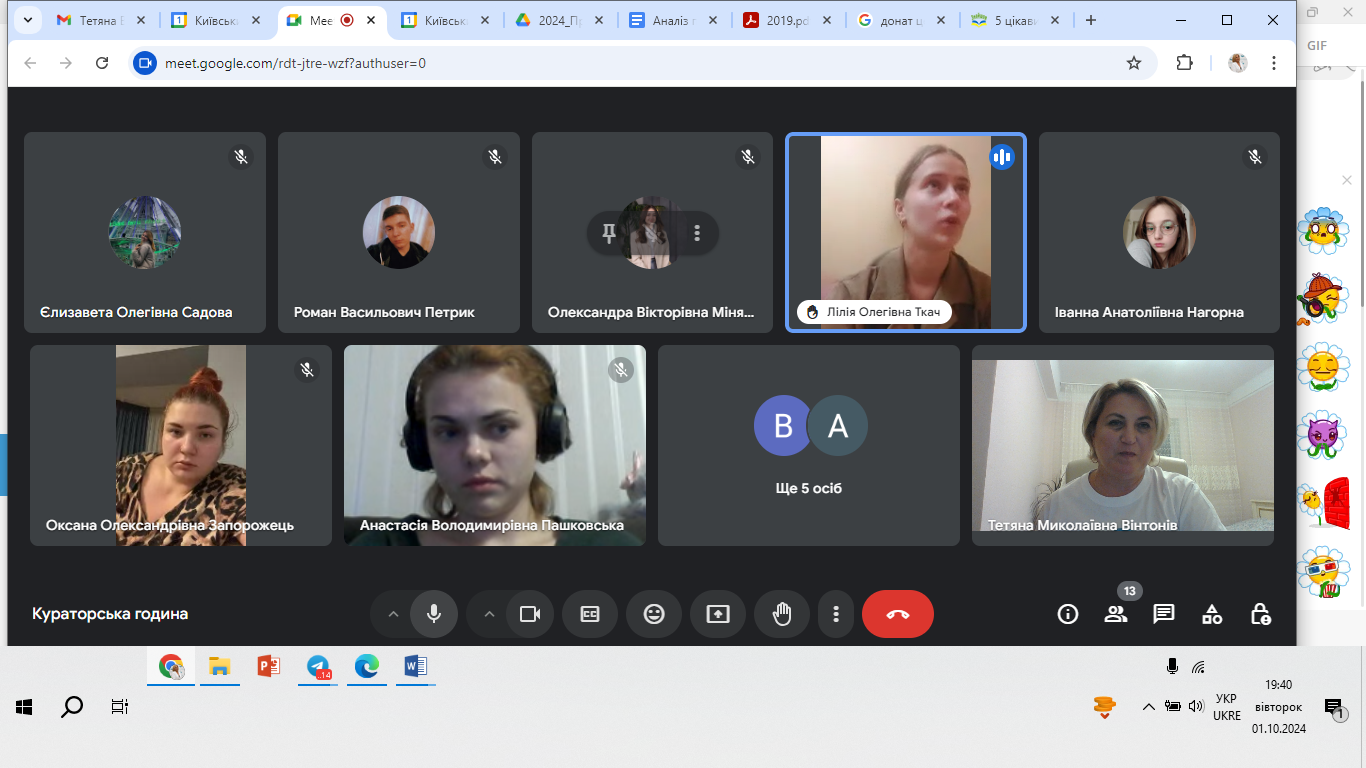Open host controls lock icon
The image size is (1366, 768).
click(x=1260, y=614)
